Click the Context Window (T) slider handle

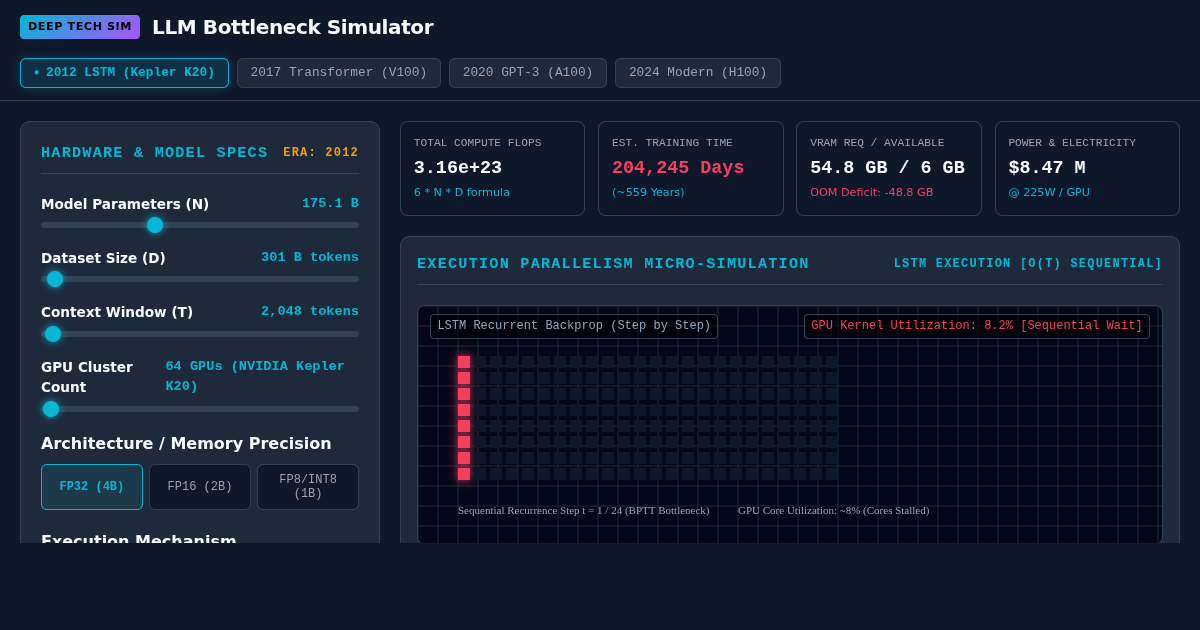click(53, 334)
